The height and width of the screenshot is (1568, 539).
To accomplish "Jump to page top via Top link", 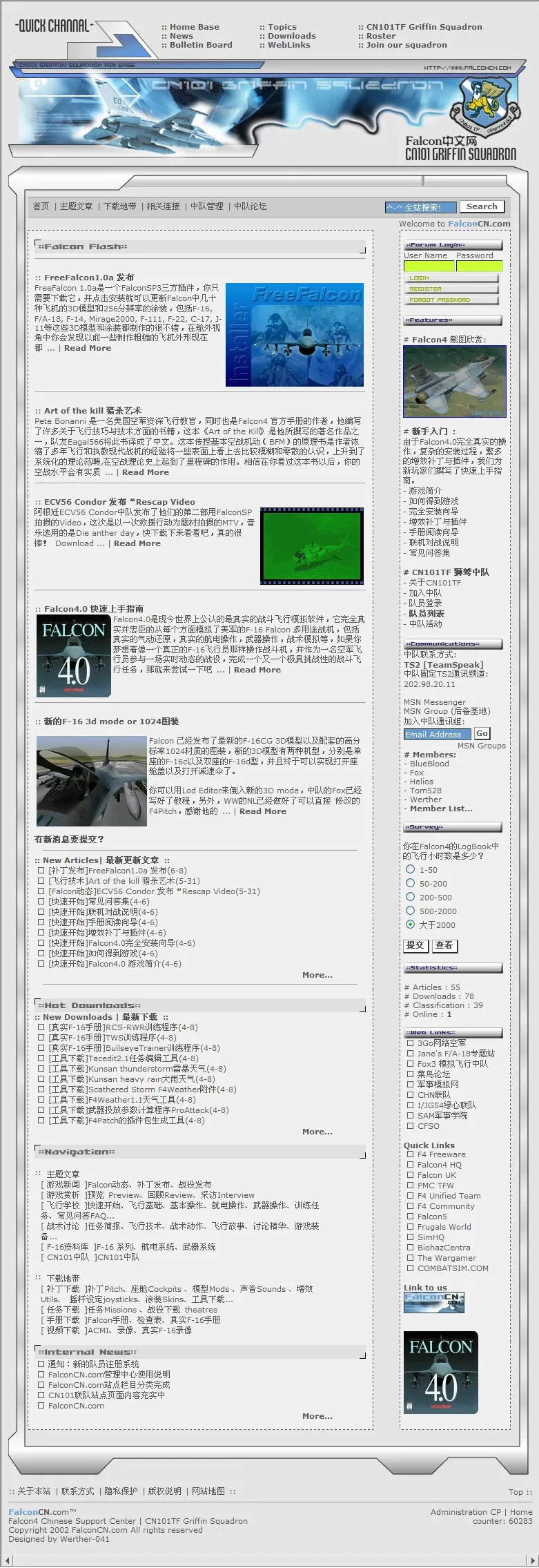I will (x=516, y=1492).
